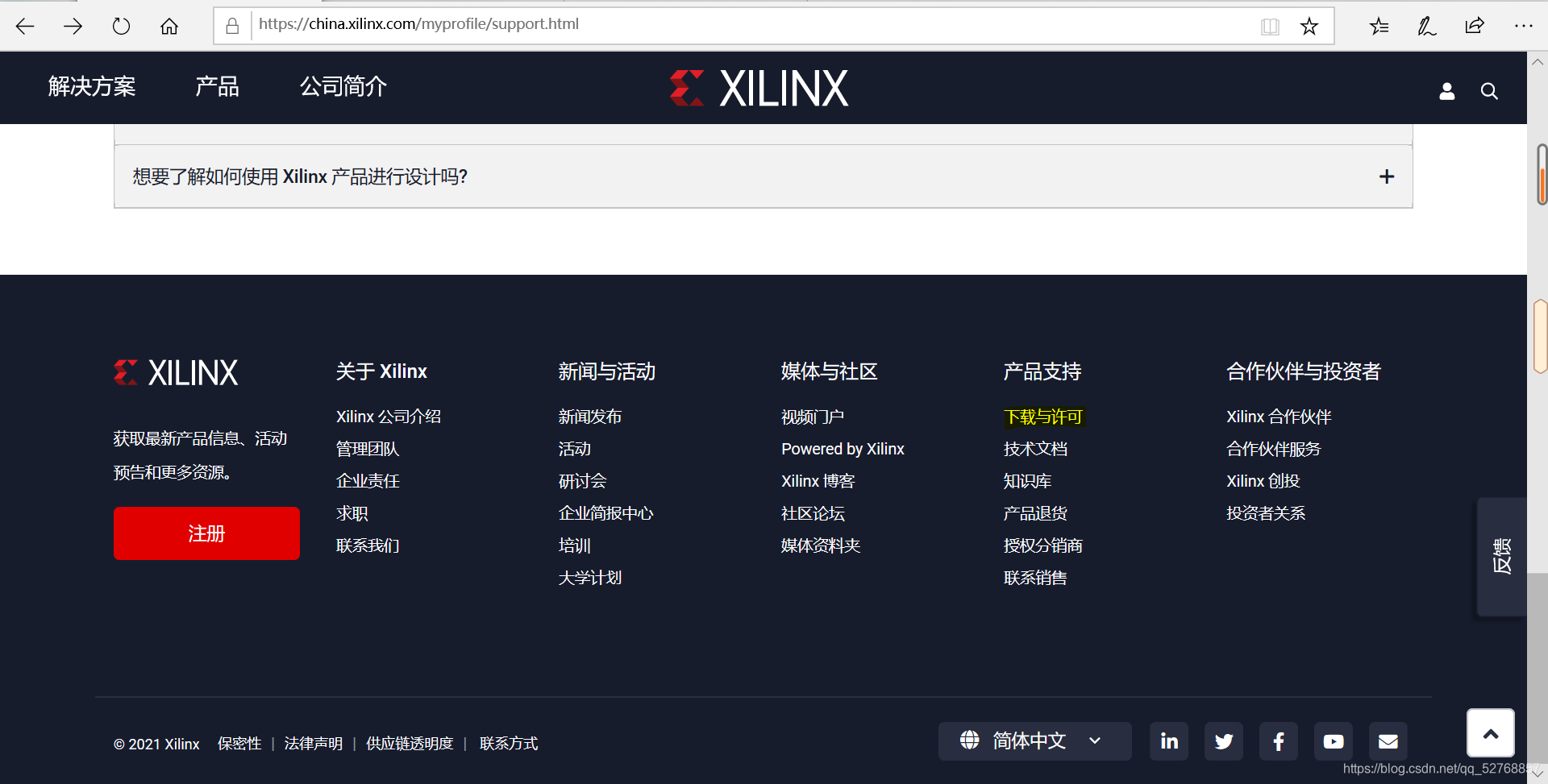Screen dimensions: 1548x784
Task: Open the browser home page icon
Action: (169, 27)
